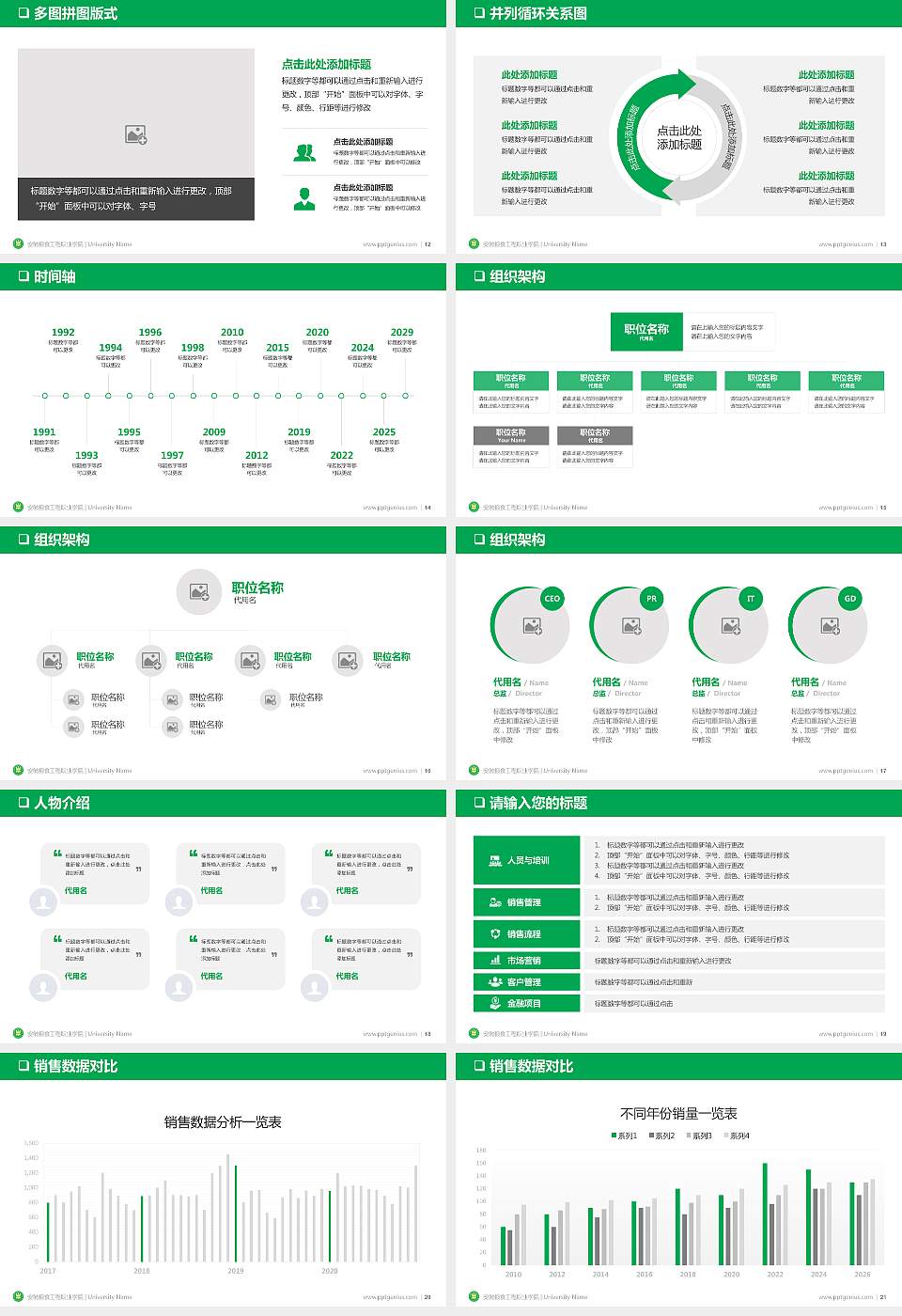902x1316 pixels.
Task: Click the 销售管理 icon in green block
Action: click(495, 902)
